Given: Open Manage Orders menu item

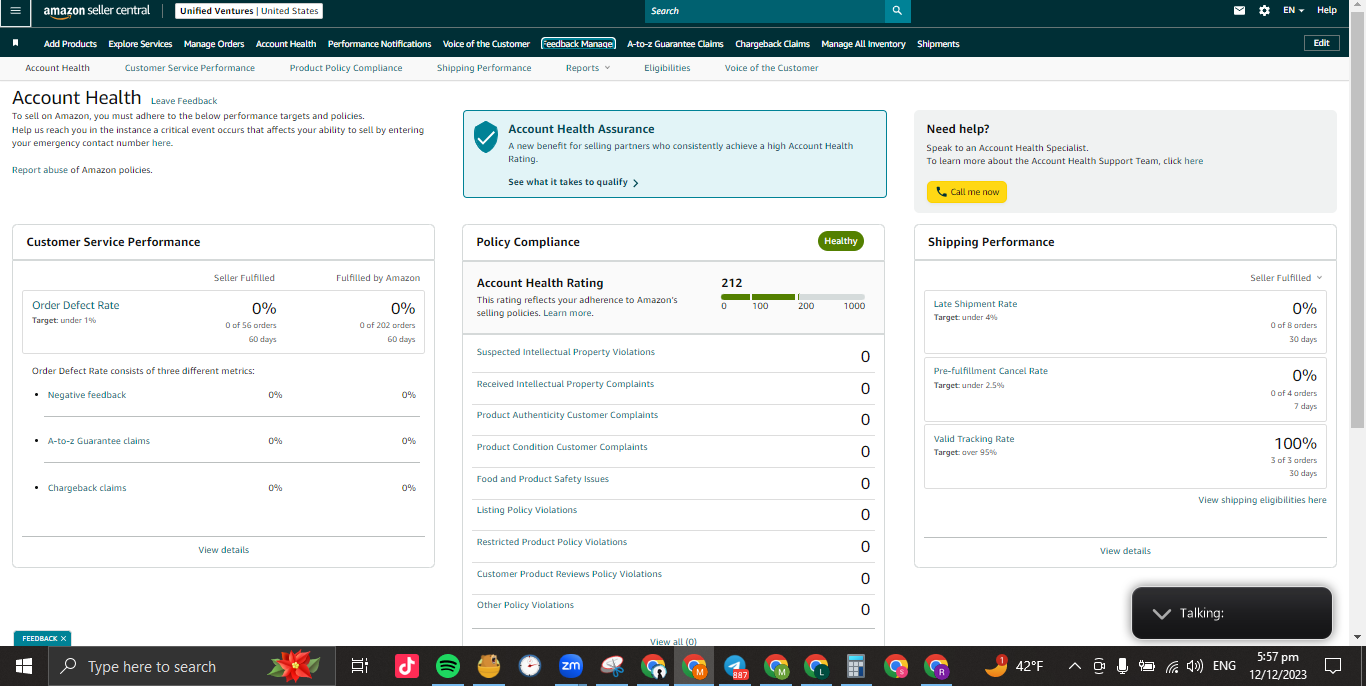Looking at the screenshot, I should pos(214,44).
